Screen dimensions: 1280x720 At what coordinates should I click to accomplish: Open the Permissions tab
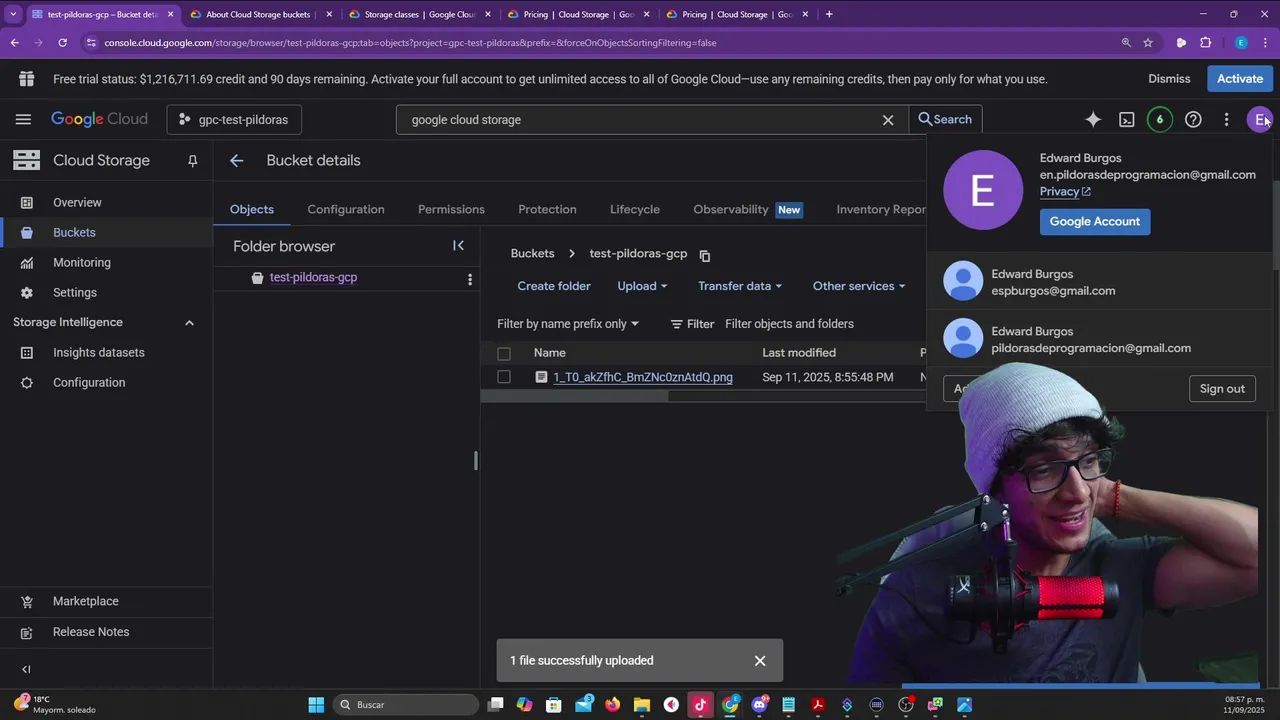451,209
